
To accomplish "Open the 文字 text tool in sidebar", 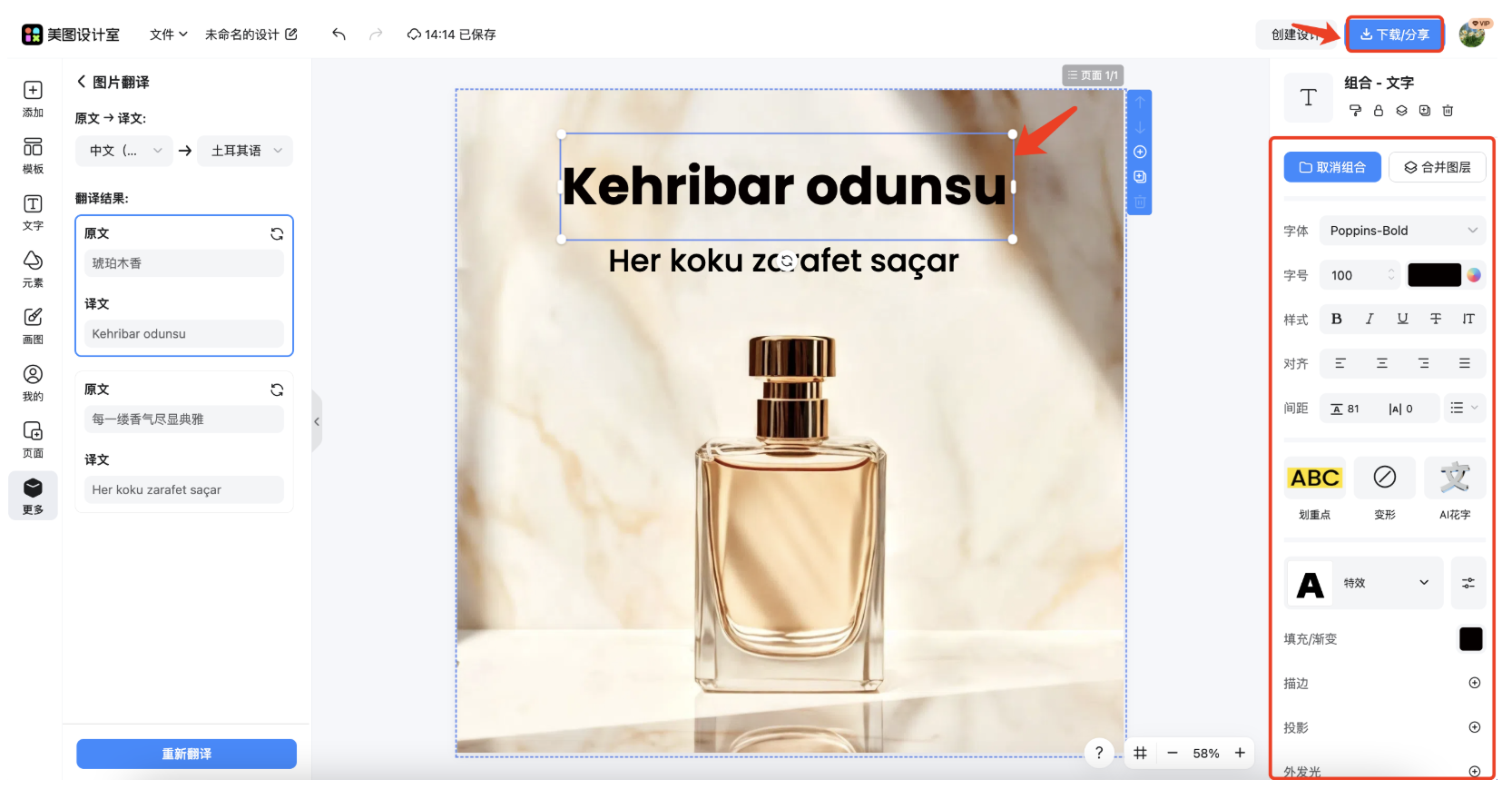I will (33, 212).
